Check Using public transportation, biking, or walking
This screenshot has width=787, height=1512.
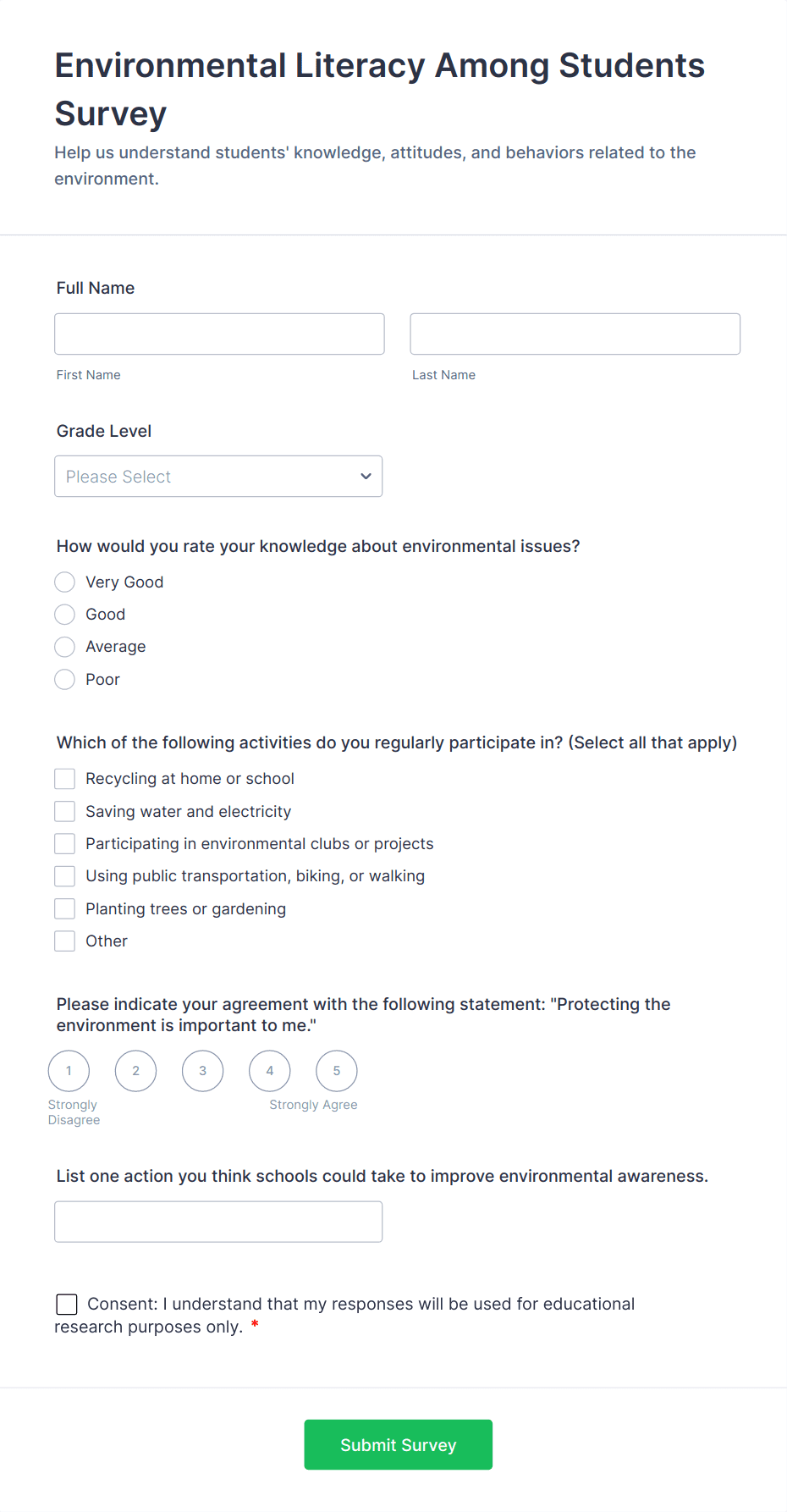point(64,875)
